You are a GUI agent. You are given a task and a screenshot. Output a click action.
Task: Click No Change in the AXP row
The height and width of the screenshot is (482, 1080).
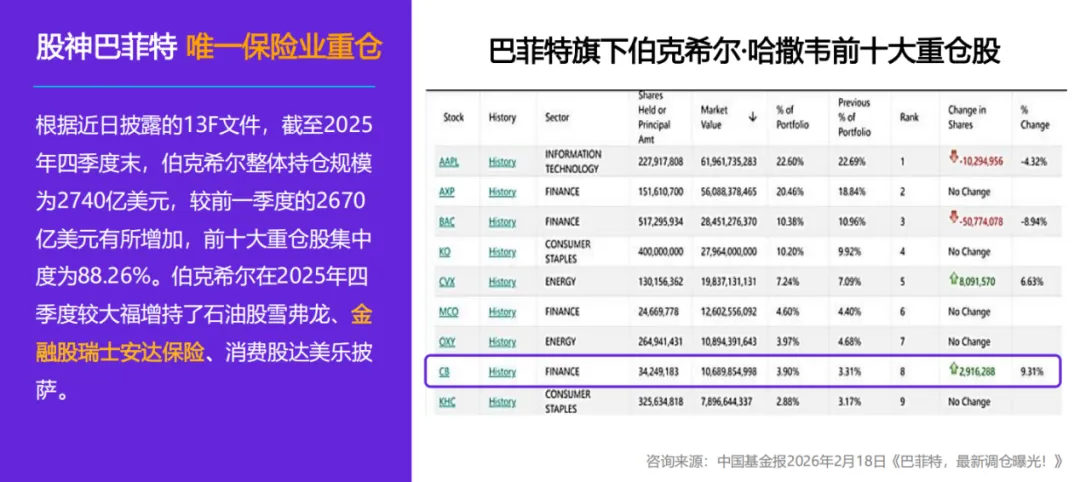point(968,192)
